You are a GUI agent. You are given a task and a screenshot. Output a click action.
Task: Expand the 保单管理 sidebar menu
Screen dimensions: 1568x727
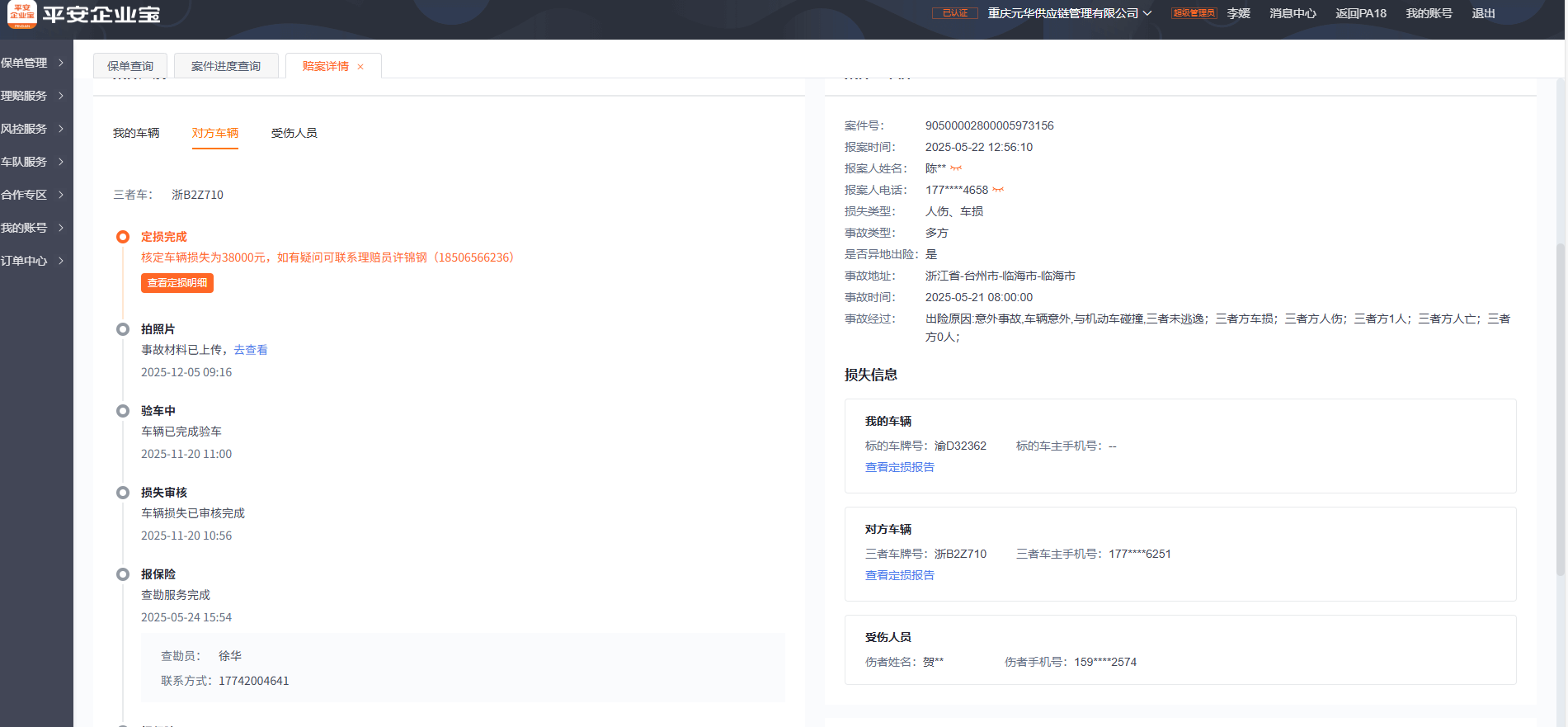tap(33, 63)
